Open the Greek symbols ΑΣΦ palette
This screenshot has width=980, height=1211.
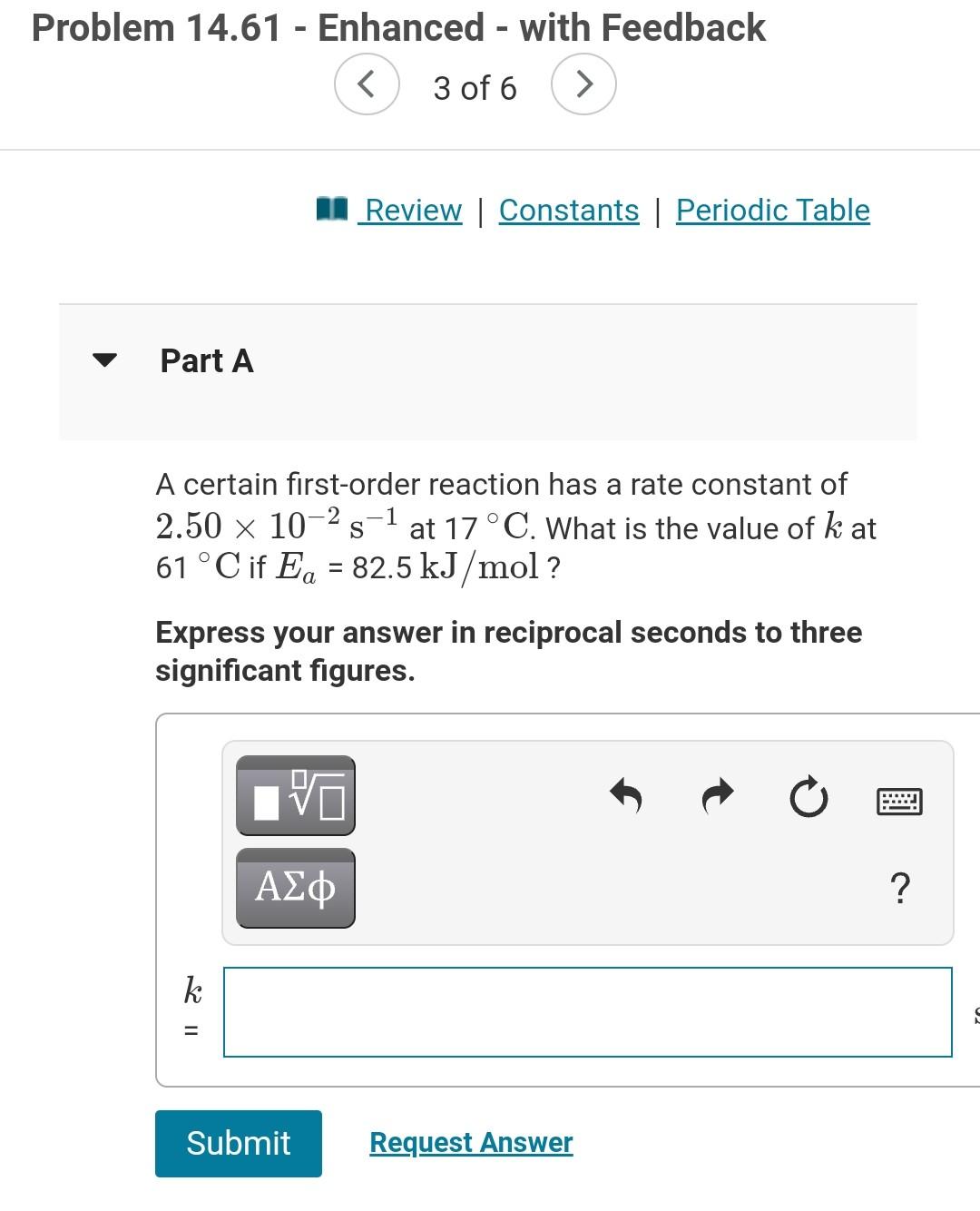point(294,888)
